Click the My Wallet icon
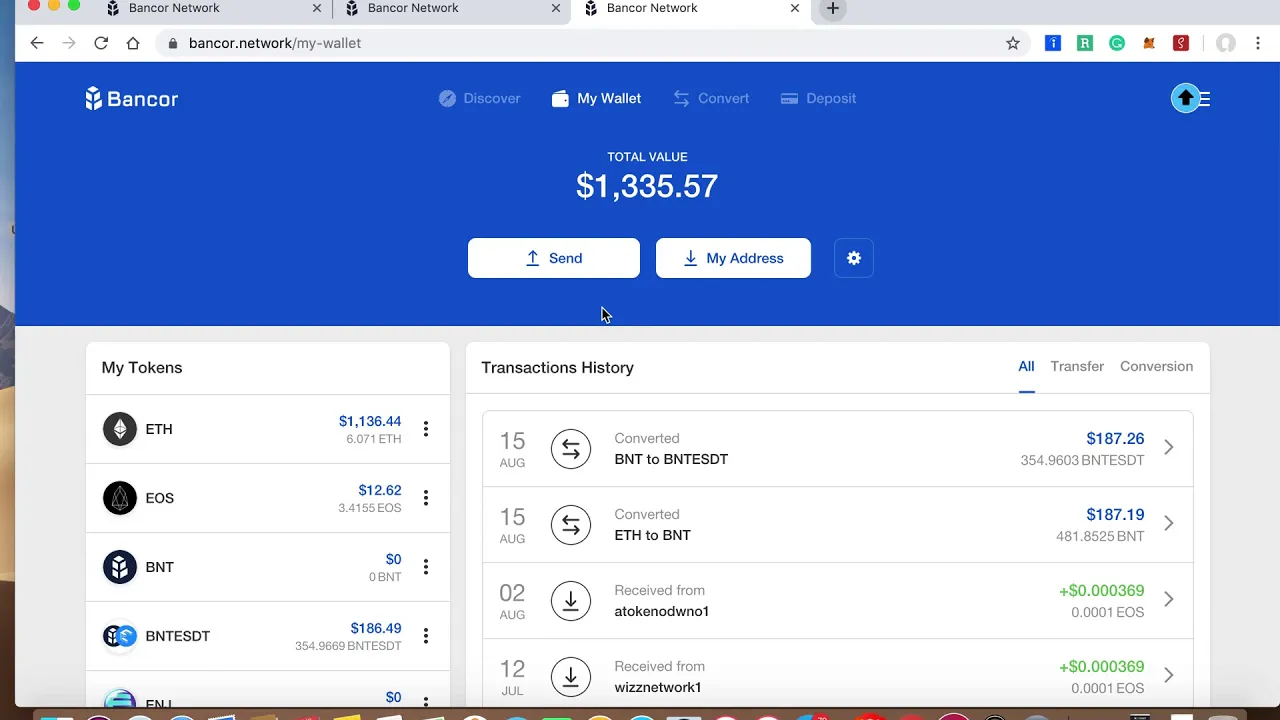This screenshot has width=1280, height=720. (560, 98)
